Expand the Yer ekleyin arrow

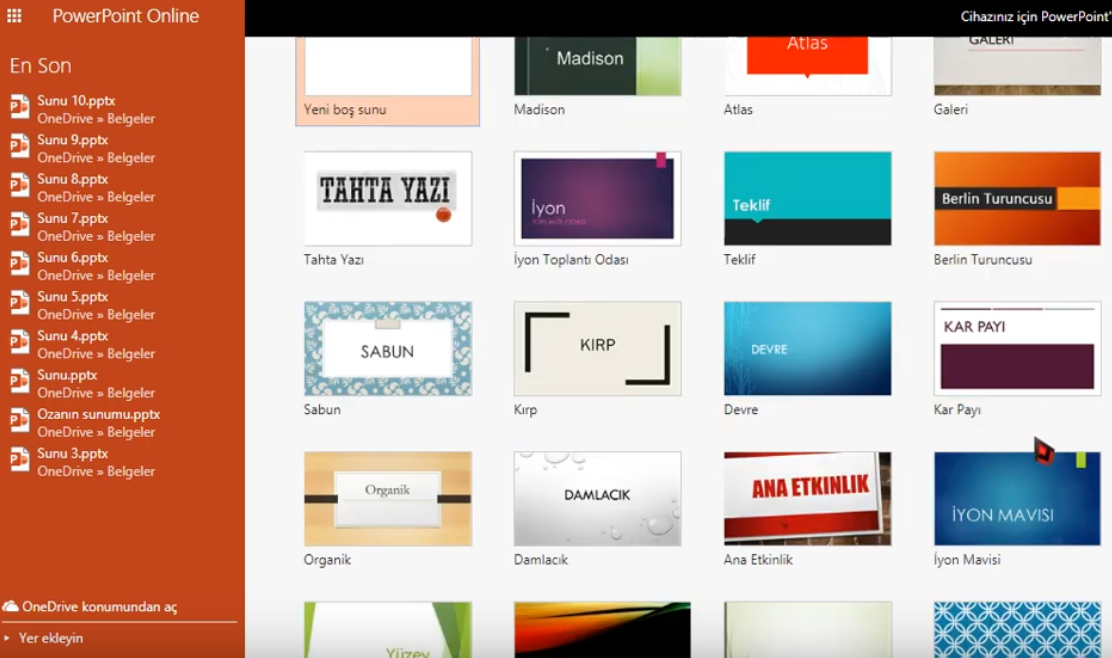[7, 638]
